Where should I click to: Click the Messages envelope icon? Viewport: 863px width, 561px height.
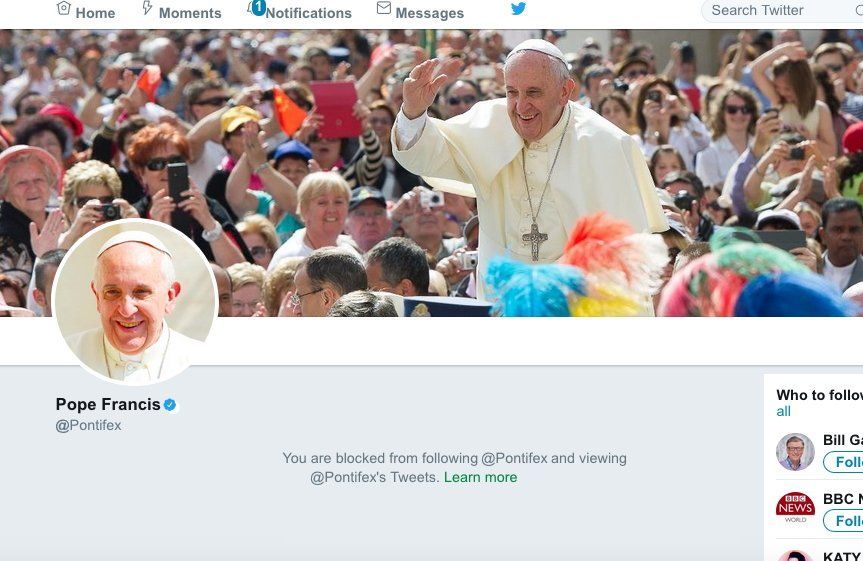(384, 8)
